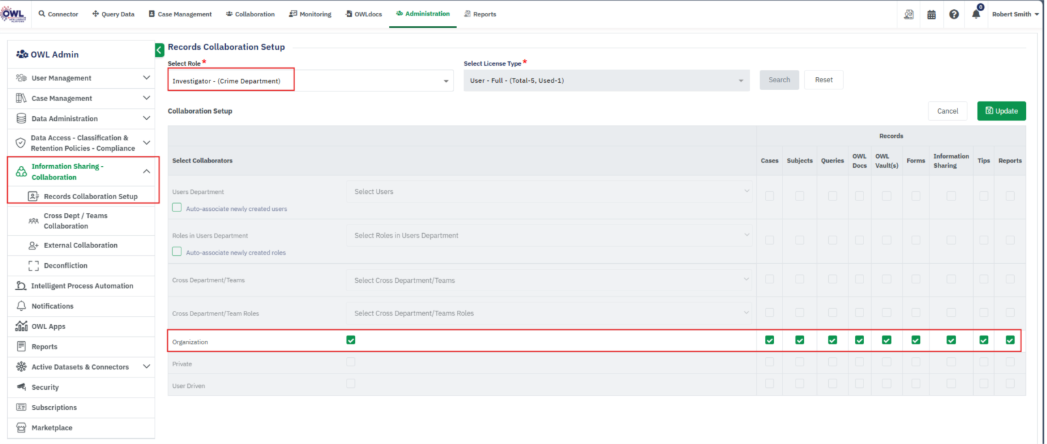Click the notification bell icon
Screen dimensions: 1047x444
(976, 15)
